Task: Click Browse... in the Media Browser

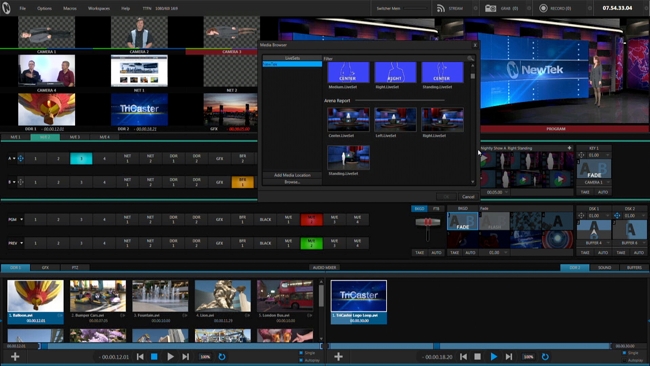Action: point(292,182)
